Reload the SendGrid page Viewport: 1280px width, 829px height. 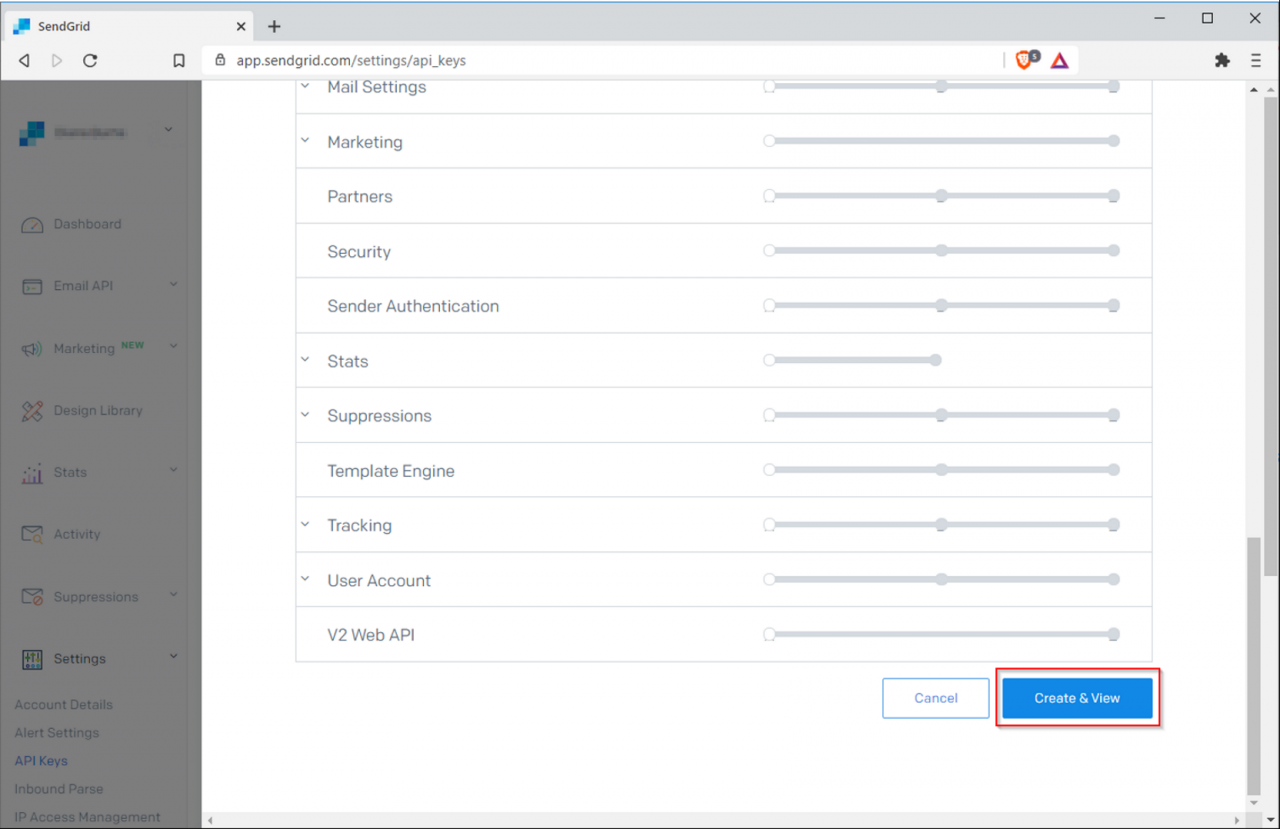point(90,60)
